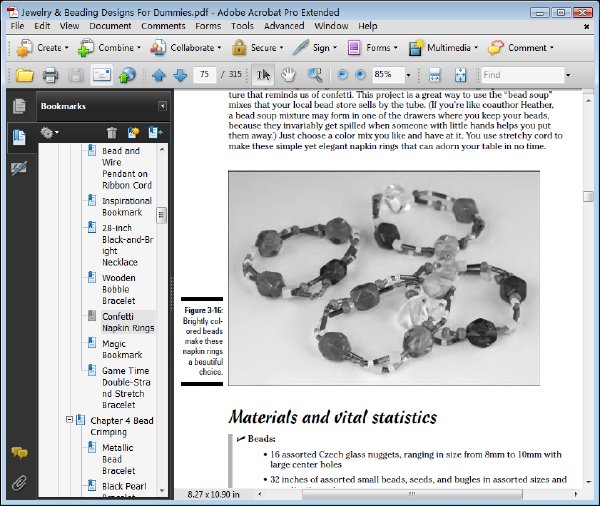This screenshot has height=506, width=600.
Task: Go to Metallic Bead Bracelet bookmark
Action: tap(118, 459)
